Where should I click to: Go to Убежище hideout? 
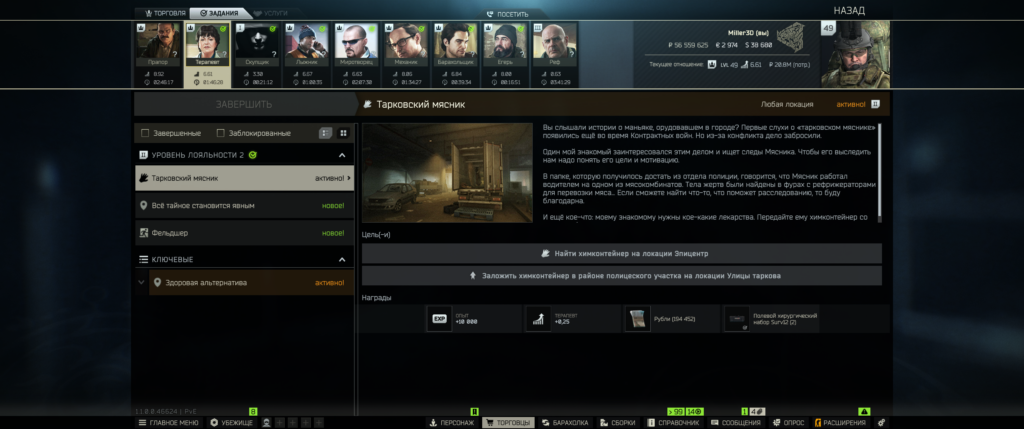point(232,422)
